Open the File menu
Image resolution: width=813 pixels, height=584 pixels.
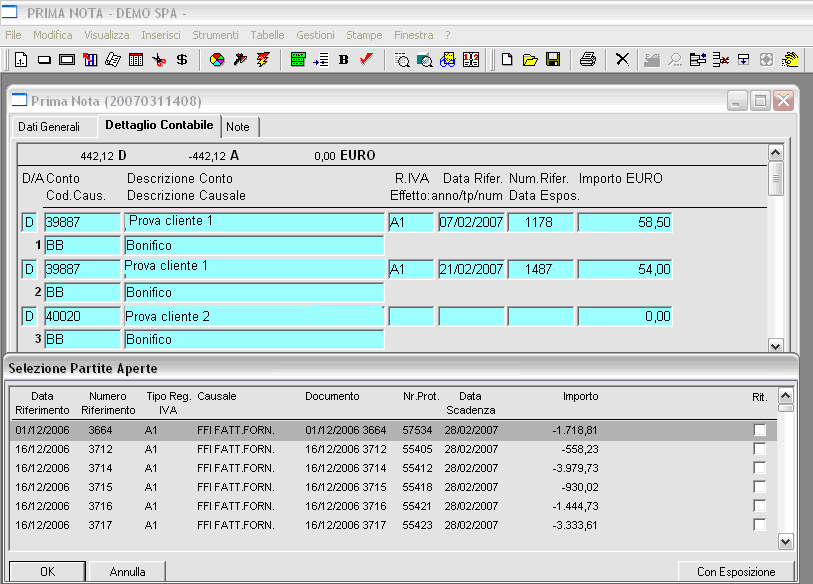pyautogui.click(x=13, y=35)
